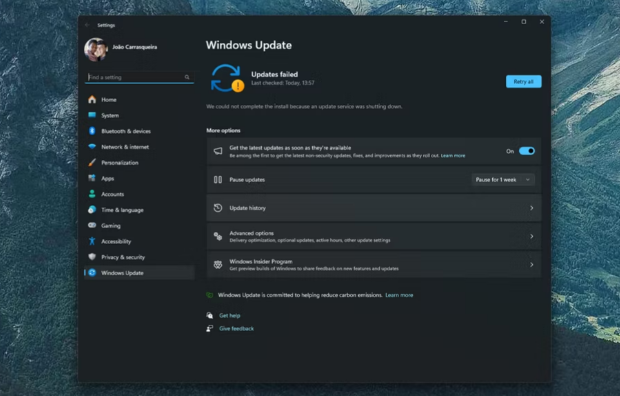The image size is (620, 396).
Task: Click the Apps icon in the sidebar
Action: (x=92, y=178)
